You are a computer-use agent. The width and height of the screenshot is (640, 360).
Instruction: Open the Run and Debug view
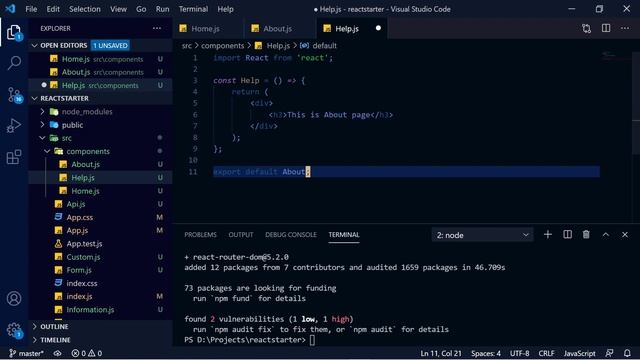coord(14,126)
